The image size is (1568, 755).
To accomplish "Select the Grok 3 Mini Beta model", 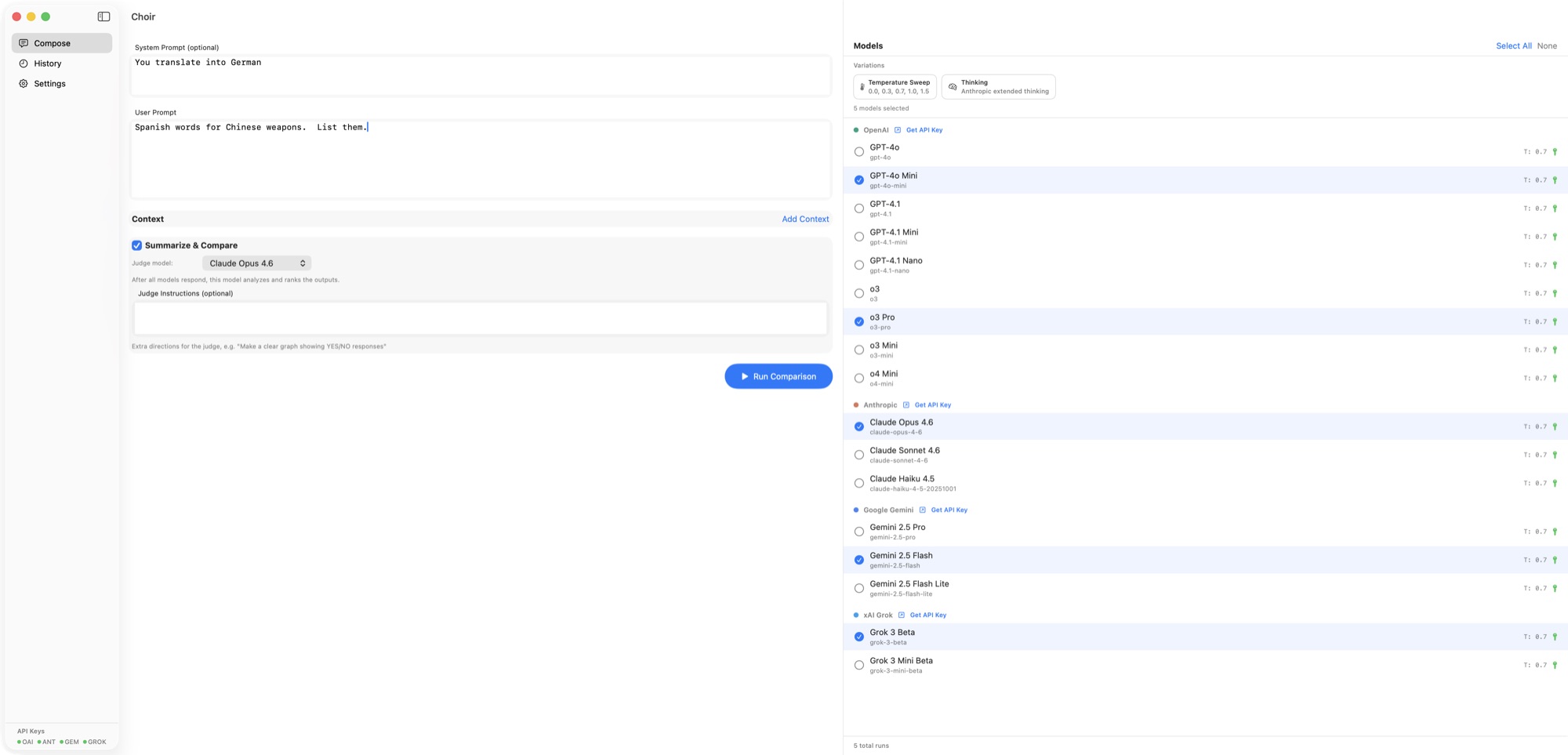I will 859,665.
